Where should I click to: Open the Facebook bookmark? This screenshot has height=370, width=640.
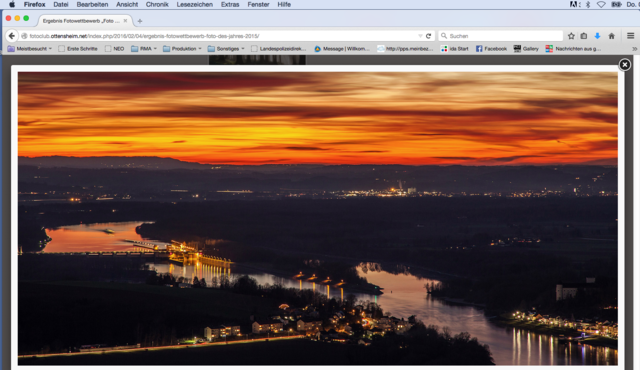coord(491,49)
